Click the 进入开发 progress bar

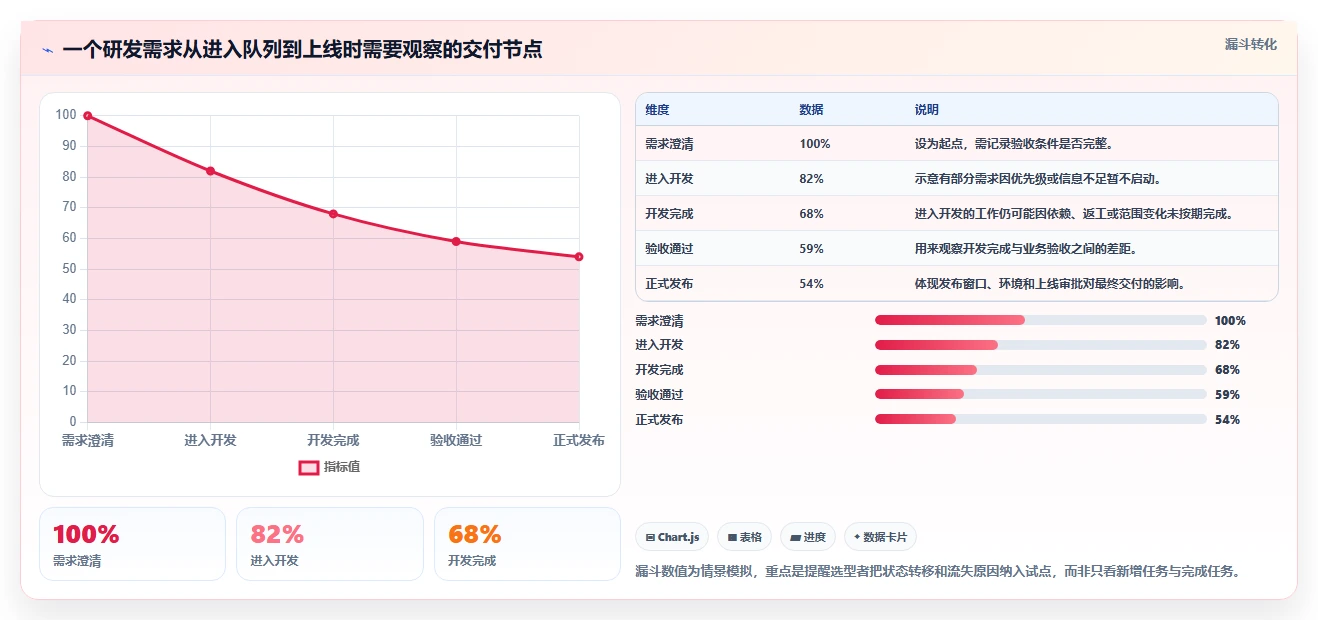(x=1041, y=345)
